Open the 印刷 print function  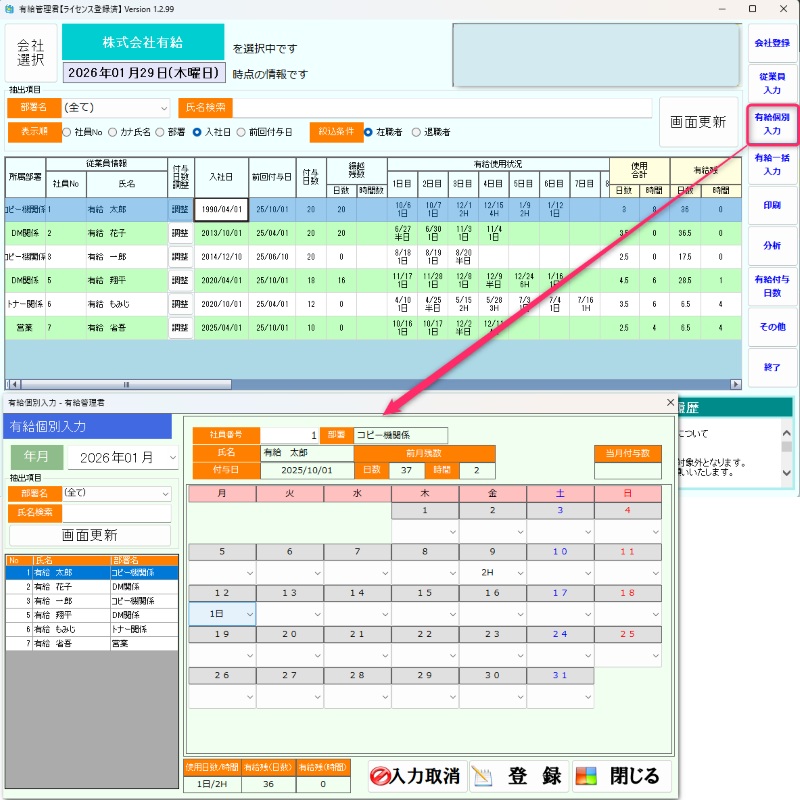[x=771, y=204]
